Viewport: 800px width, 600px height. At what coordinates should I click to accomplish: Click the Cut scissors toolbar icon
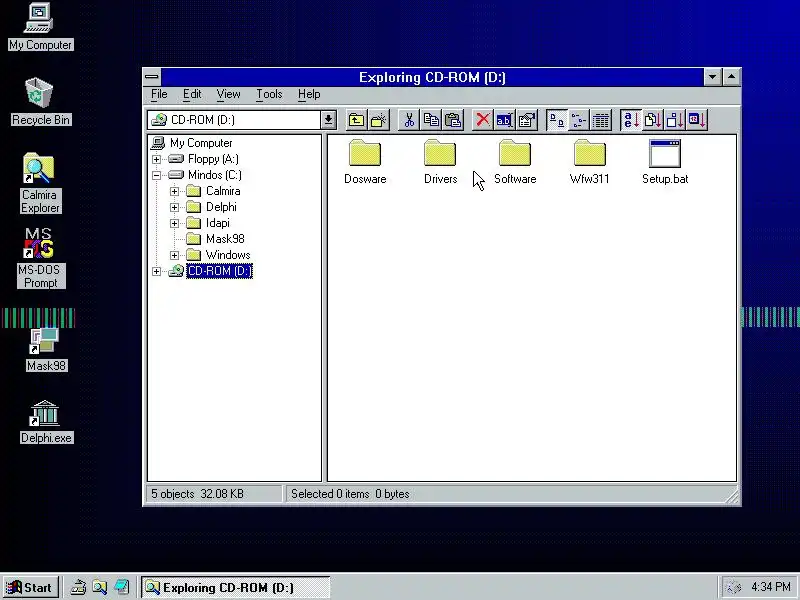tap(409, 120)
